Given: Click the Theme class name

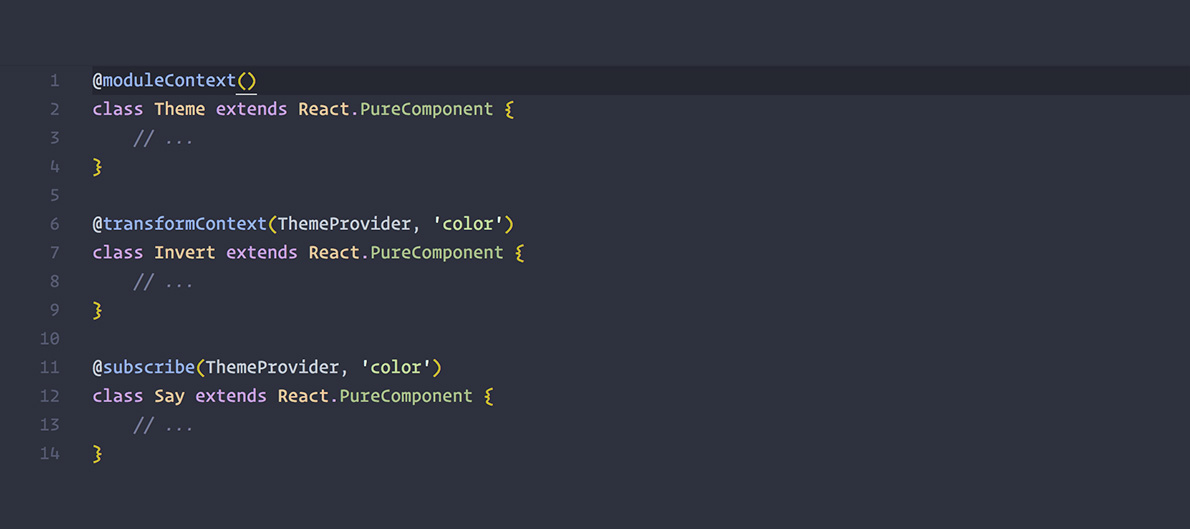Looking at the screenshot, I should point(180,109).
